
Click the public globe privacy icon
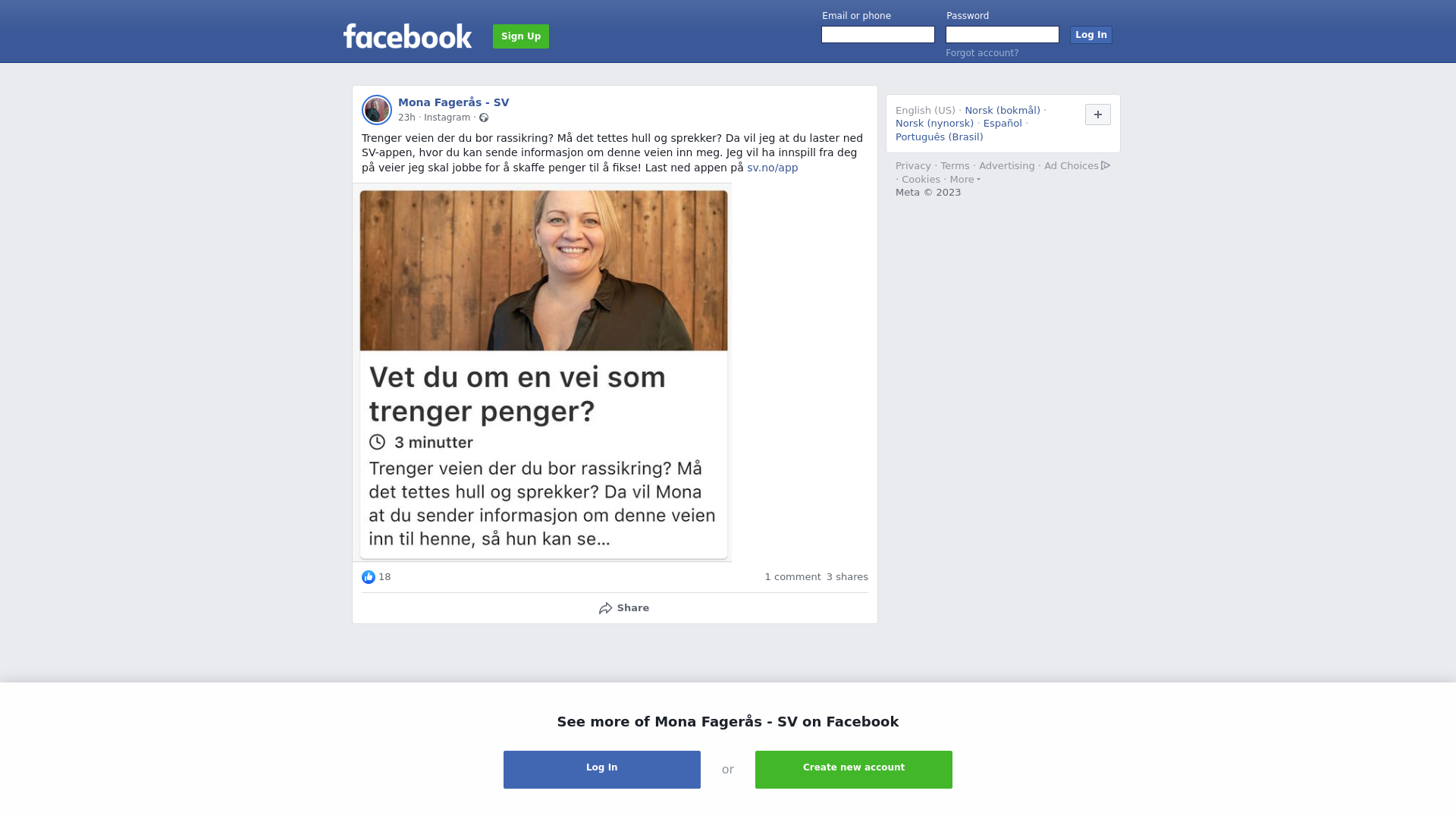tap(484, 118)
